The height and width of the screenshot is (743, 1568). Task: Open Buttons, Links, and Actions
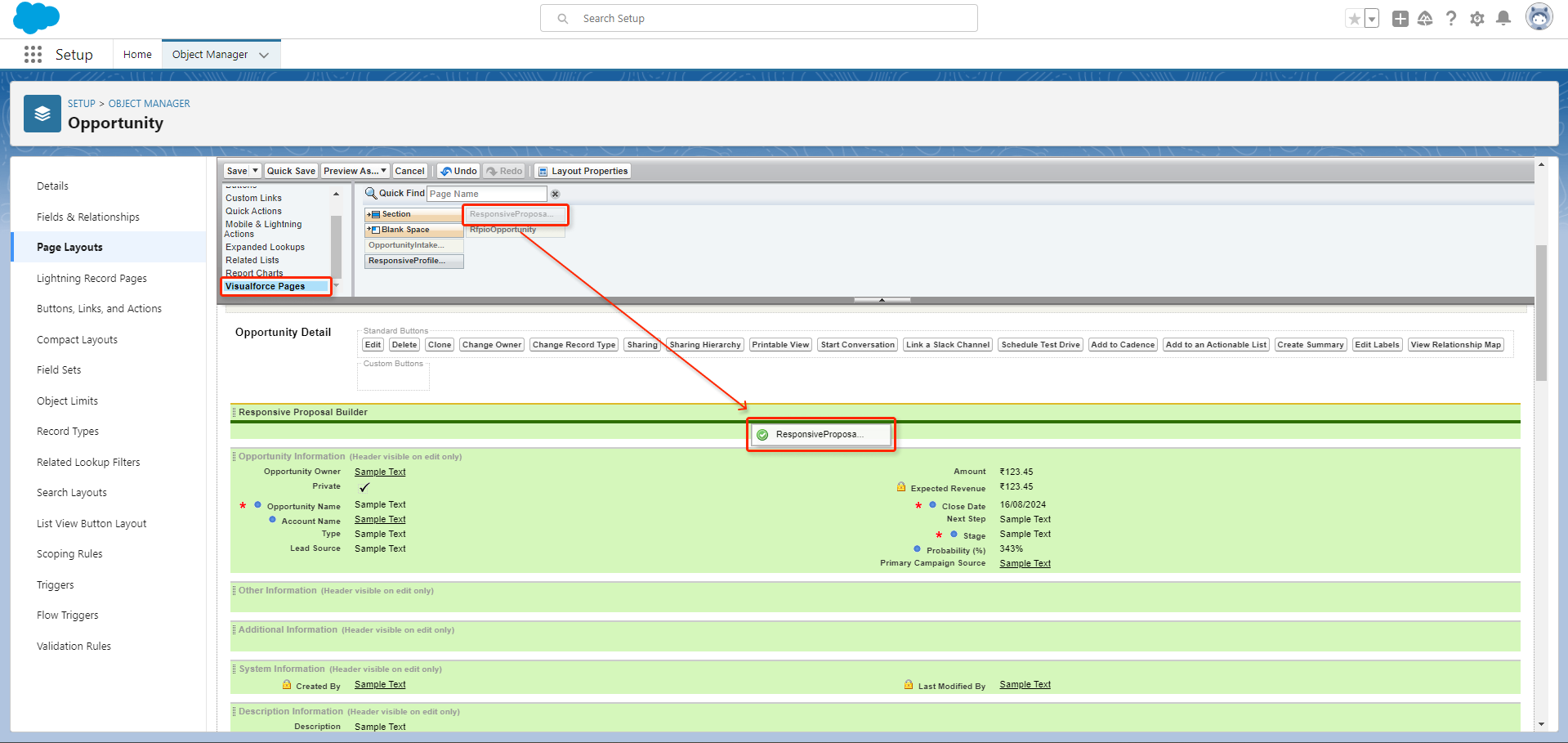click(x=99, y=309)
